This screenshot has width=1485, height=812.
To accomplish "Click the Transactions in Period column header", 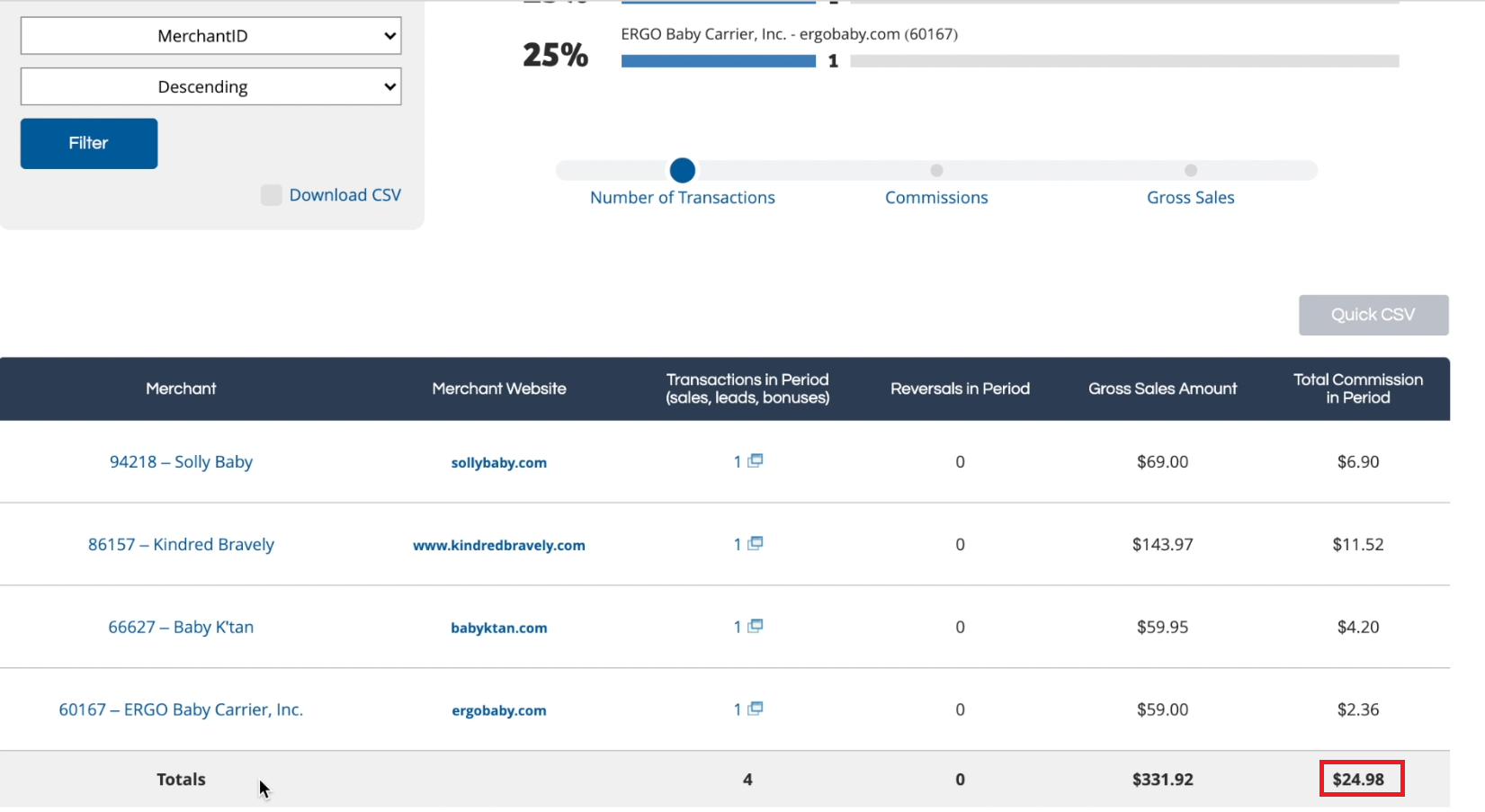I will coord(747,388).
